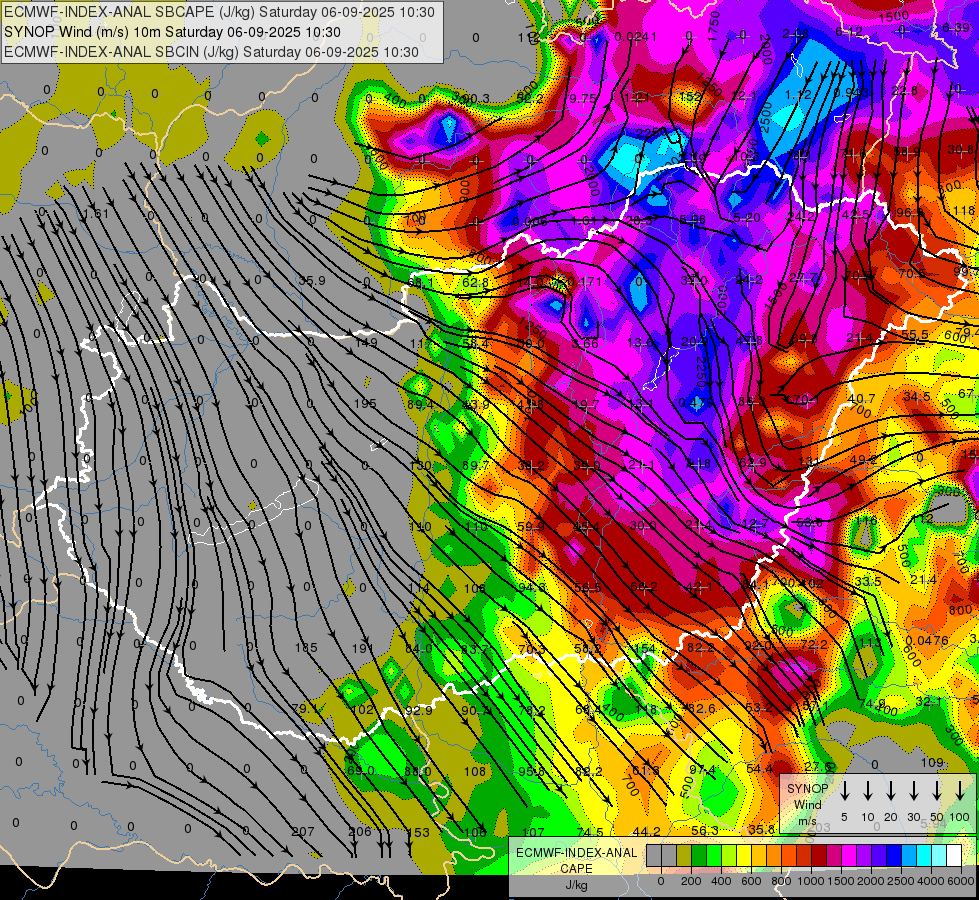Click the map value '33.5'
Viewport: 979px width, 900px height.
(x=868, y=581)
